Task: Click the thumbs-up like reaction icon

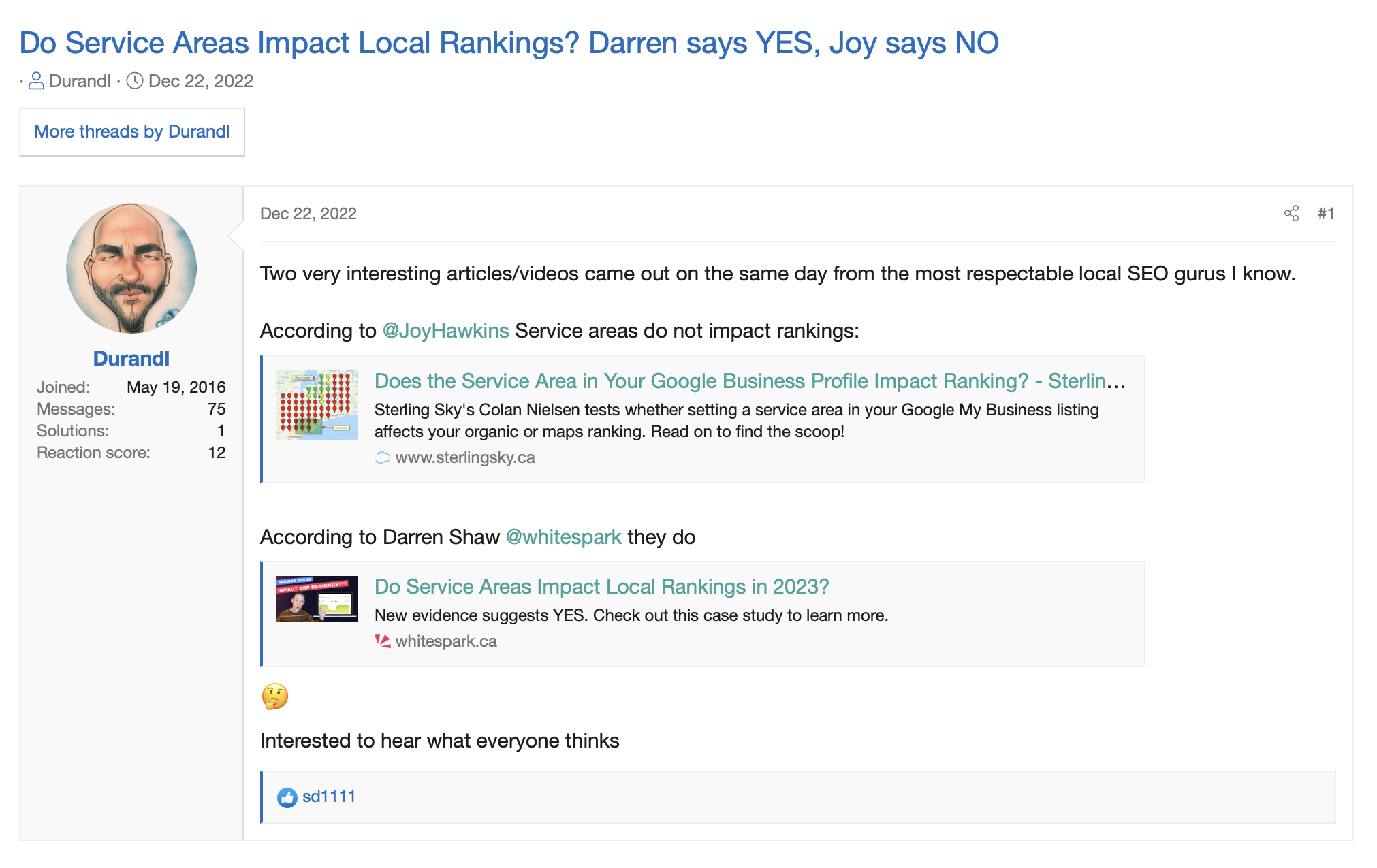Action: pyautogui.click(x=287, y=797)
